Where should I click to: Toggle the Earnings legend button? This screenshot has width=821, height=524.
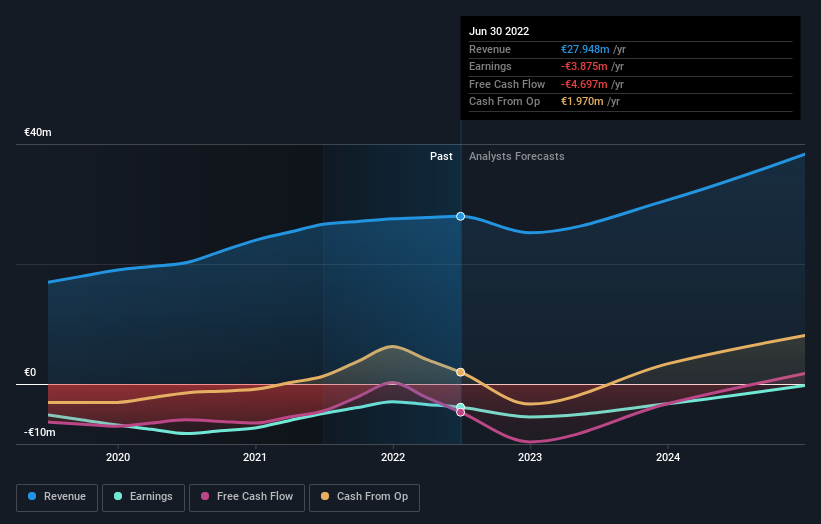[143, 497]
